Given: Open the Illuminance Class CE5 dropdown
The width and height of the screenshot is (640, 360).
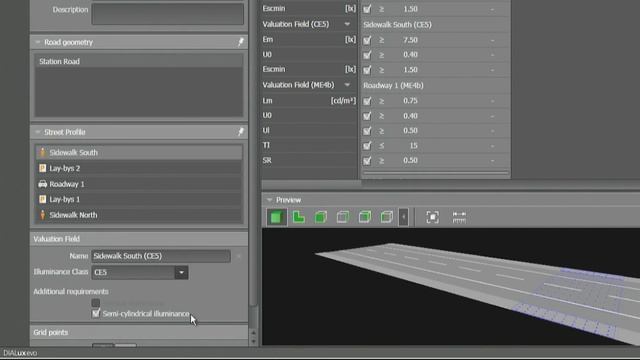Looking at the screenshot, I should click(181, 272).
